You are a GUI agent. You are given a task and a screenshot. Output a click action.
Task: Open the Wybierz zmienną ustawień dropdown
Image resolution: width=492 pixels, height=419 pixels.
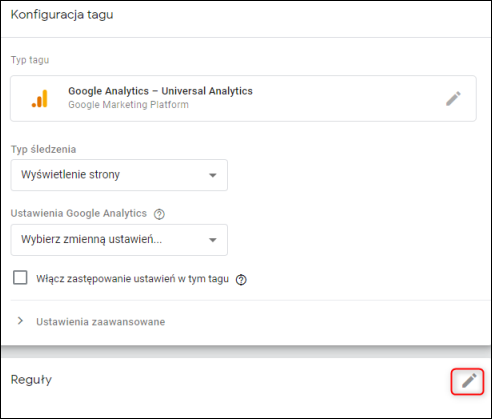coord(119,240)
